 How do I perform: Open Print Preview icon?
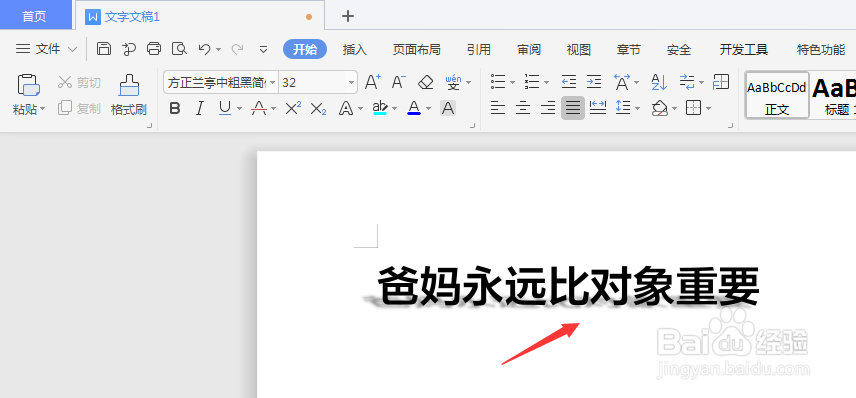click(x=179, y=49)
